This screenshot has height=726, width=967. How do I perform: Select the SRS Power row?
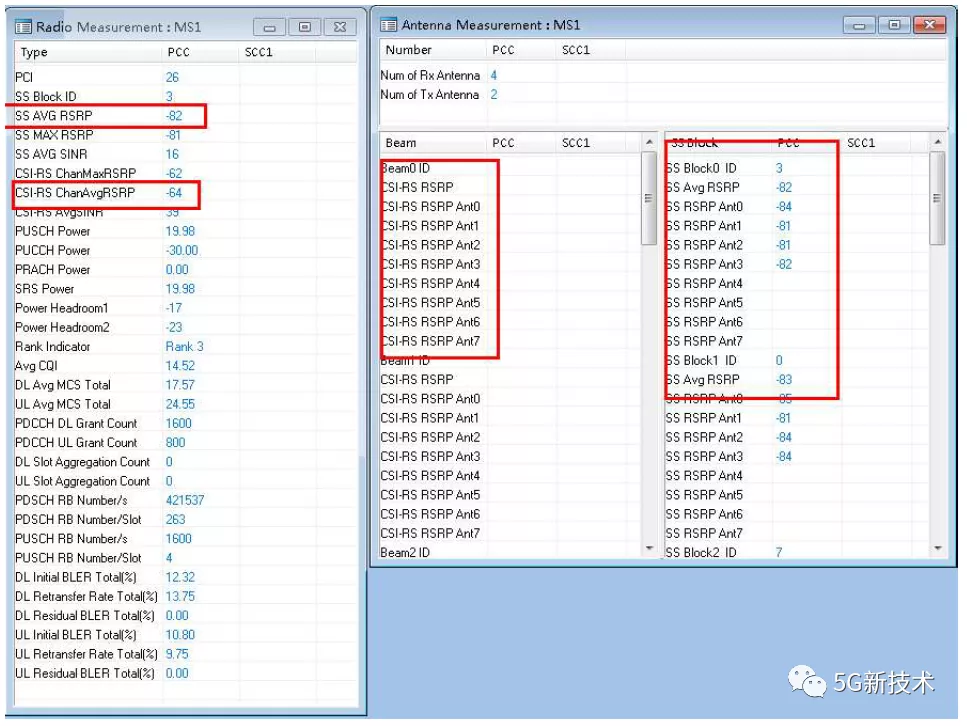pyautogui.click(x=185, y=289)
